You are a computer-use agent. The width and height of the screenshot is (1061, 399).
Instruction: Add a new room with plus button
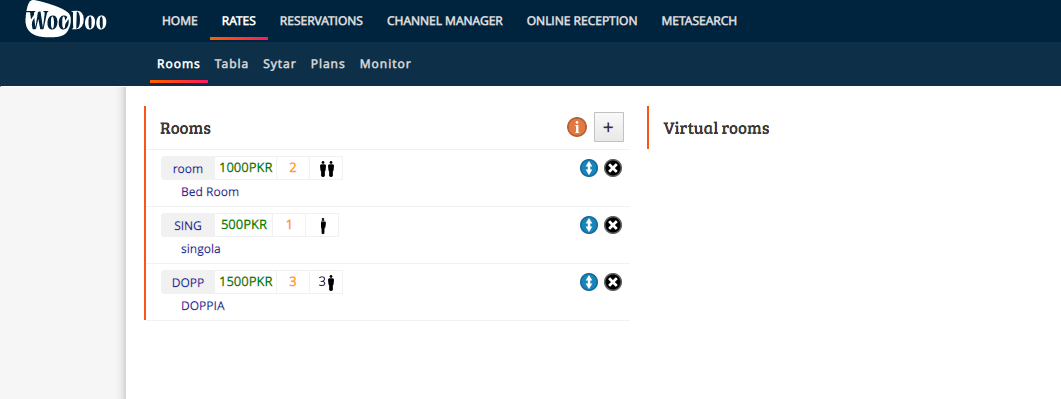tap(608, 127)
